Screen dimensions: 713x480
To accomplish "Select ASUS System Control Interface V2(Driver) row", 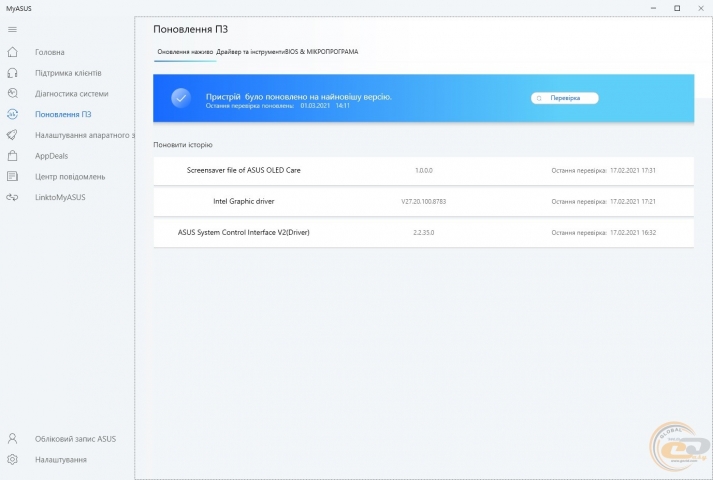I will point(423,233).
